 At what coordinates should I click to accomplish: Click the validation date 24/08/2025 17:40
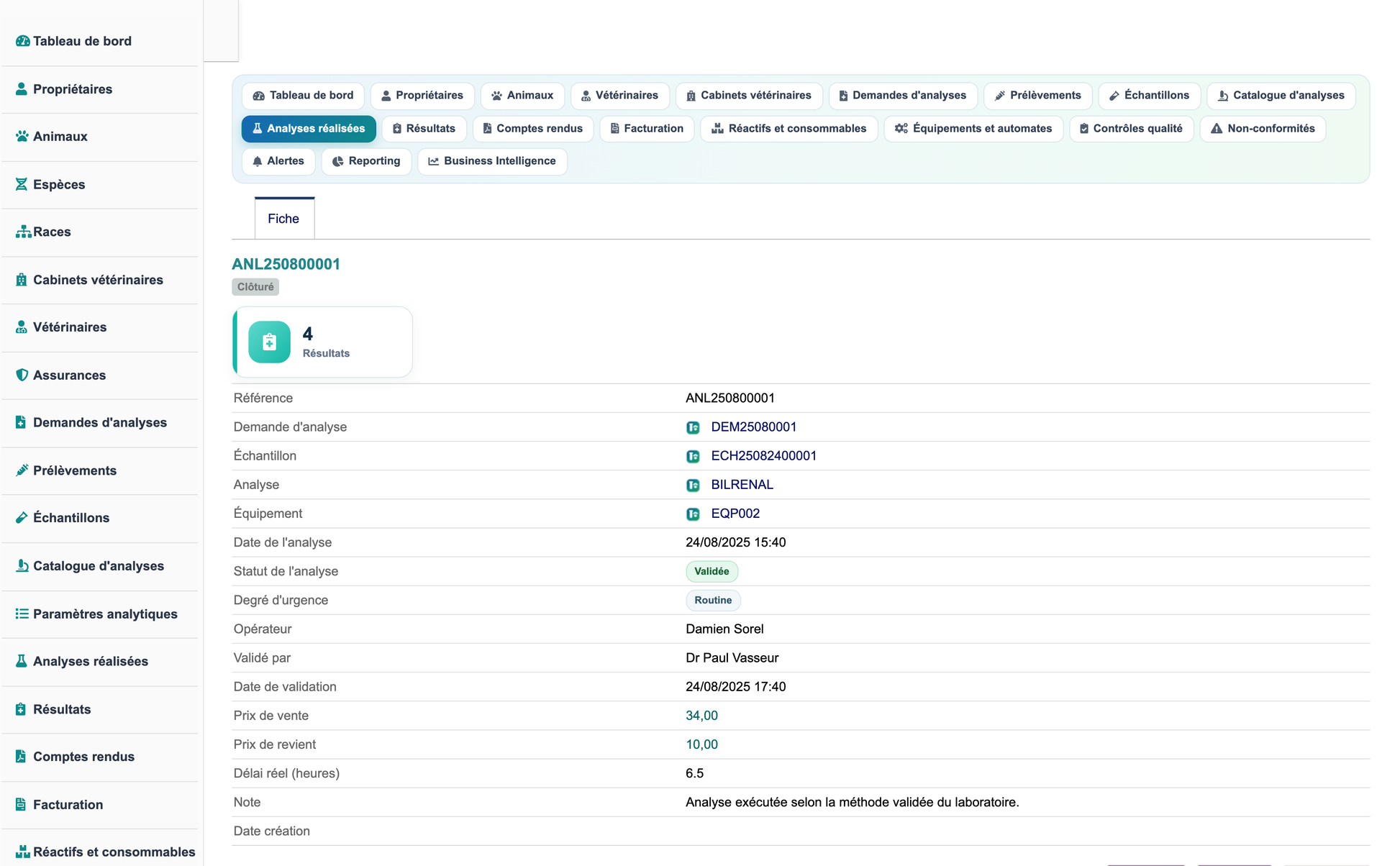coord(735,687)
